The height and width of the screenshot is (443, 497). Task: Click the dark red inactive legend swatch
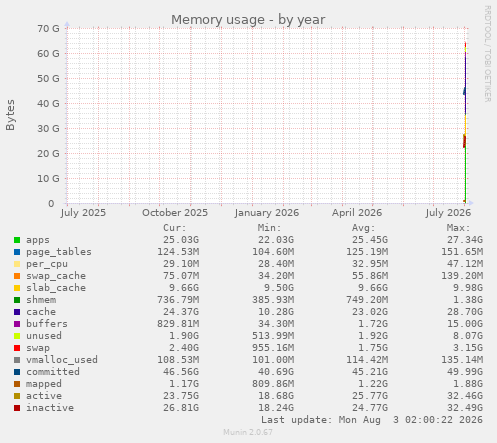(x=17, y=408)
